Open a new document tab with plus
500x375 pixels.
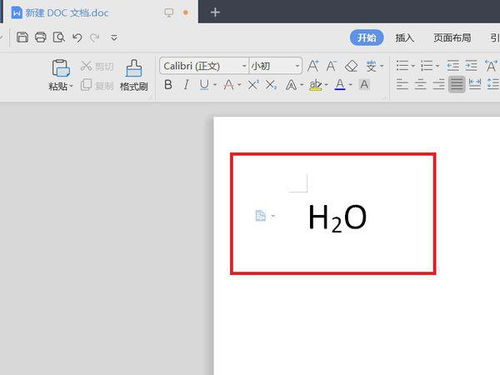pos(215,12)
